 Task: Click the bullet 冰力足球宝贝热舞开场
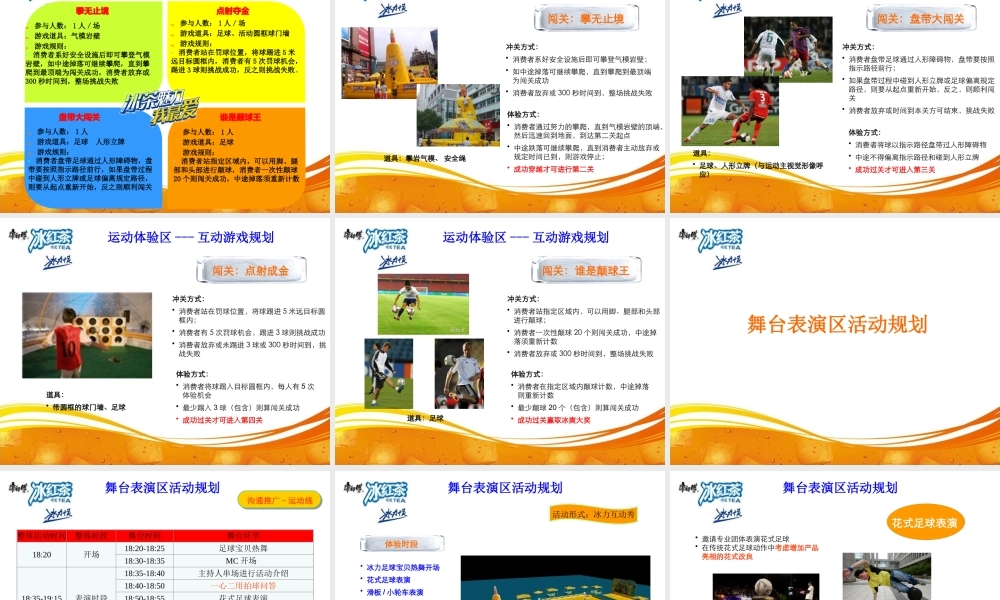point(402,567)
